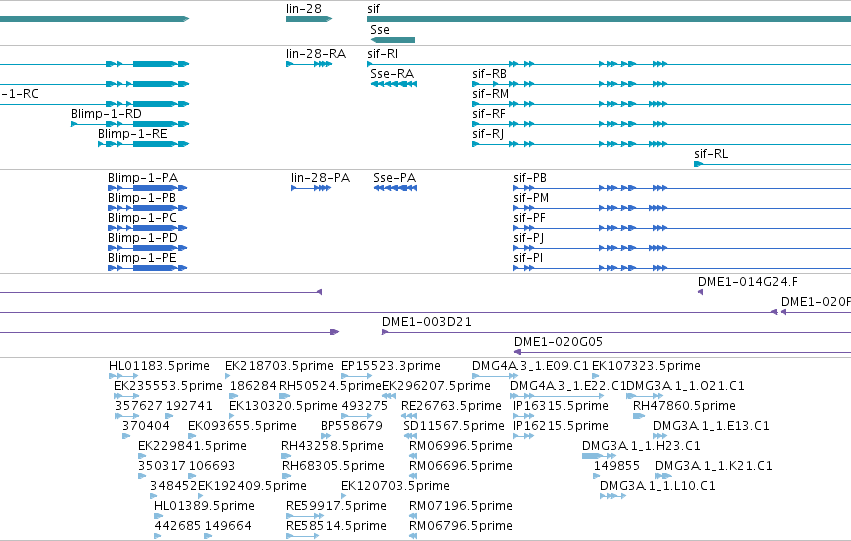
Task: Click the Sse gene label
Action: [x=380, y=30]
